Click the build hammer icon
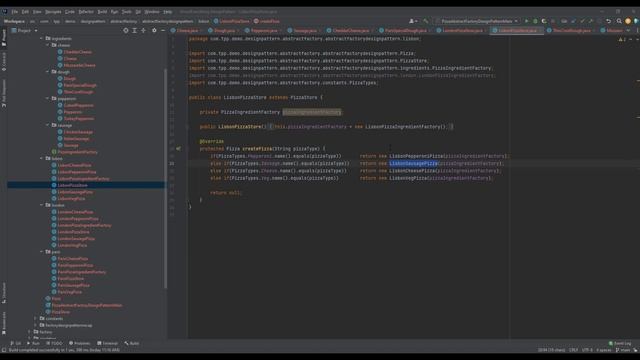Screen dimensions: 640x360 point(426,21)
